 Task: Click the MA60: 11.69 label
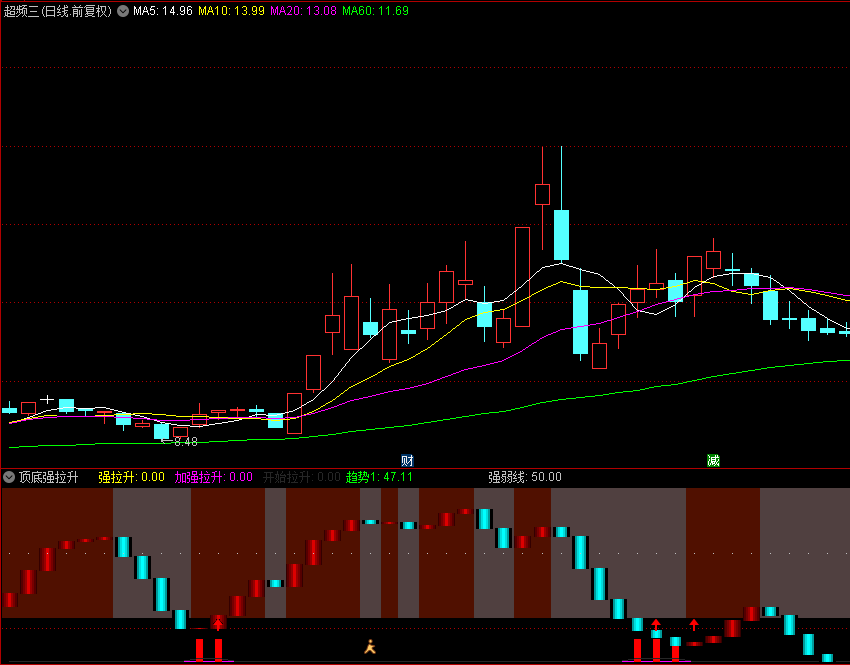click(375, 11)
